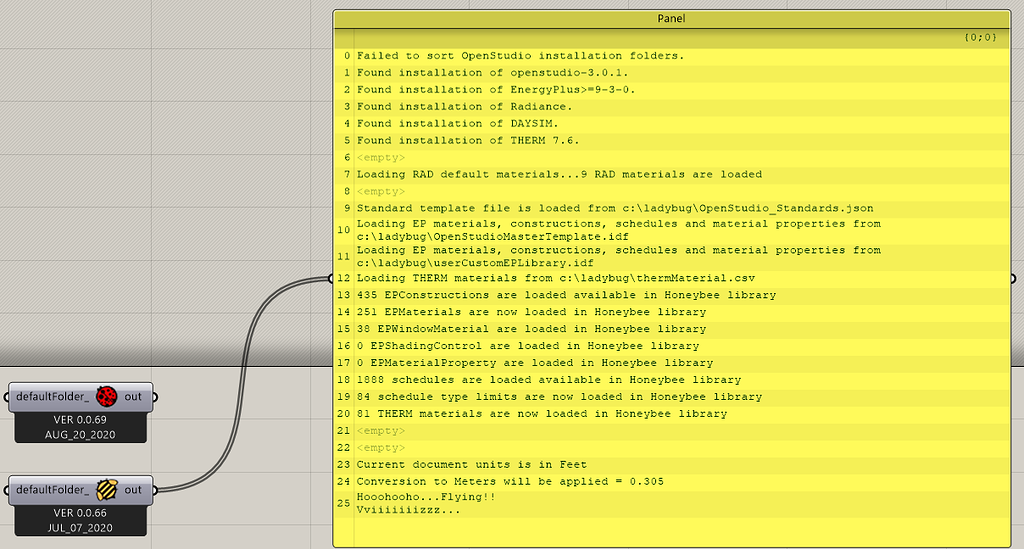The image size is (1024, 549).
Task: Click defaultFolder_ input on Ladybug component
Action: tap(52, 397)
